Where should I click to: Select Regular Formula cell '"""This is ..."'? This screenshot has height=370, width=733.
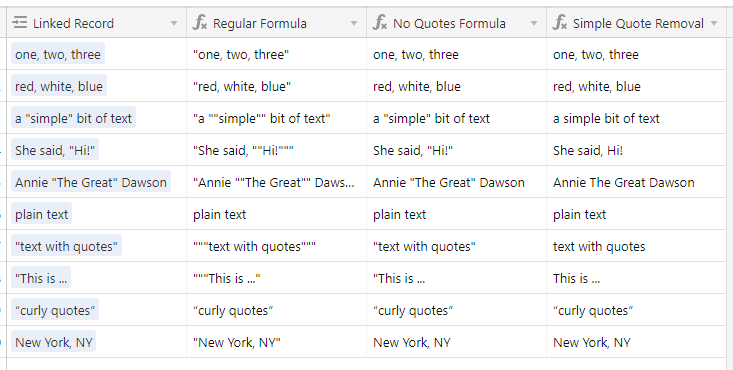(x=276, y=278)
